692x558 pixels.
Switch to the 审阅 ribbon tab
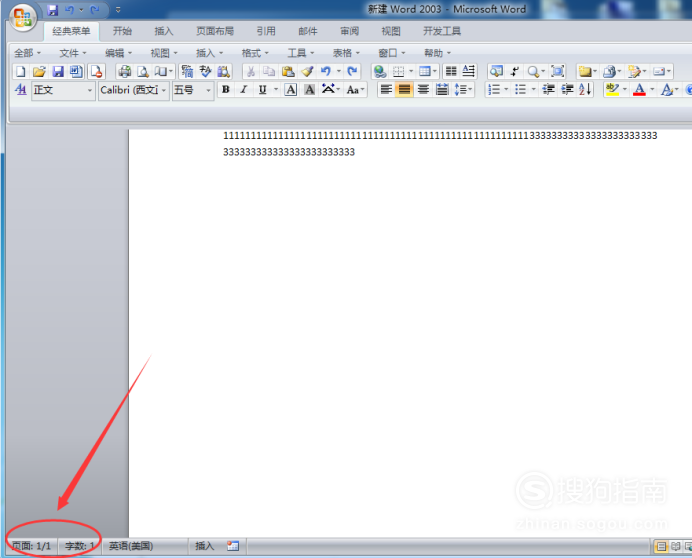pos(349,31)
